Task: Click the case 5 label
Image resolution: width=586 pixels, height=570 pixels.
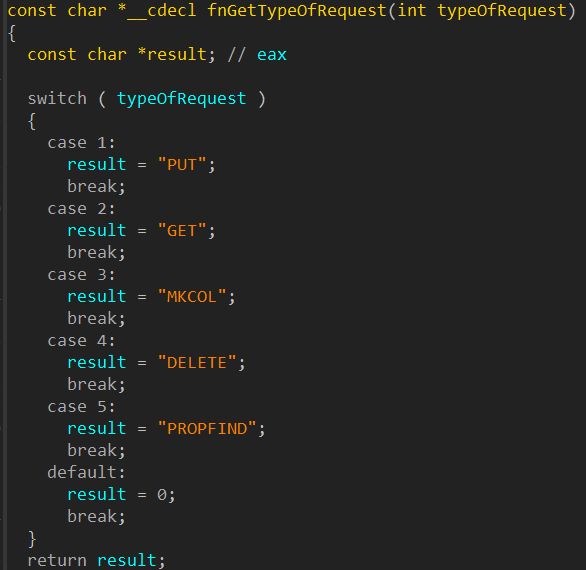Action: coord(81,407)
